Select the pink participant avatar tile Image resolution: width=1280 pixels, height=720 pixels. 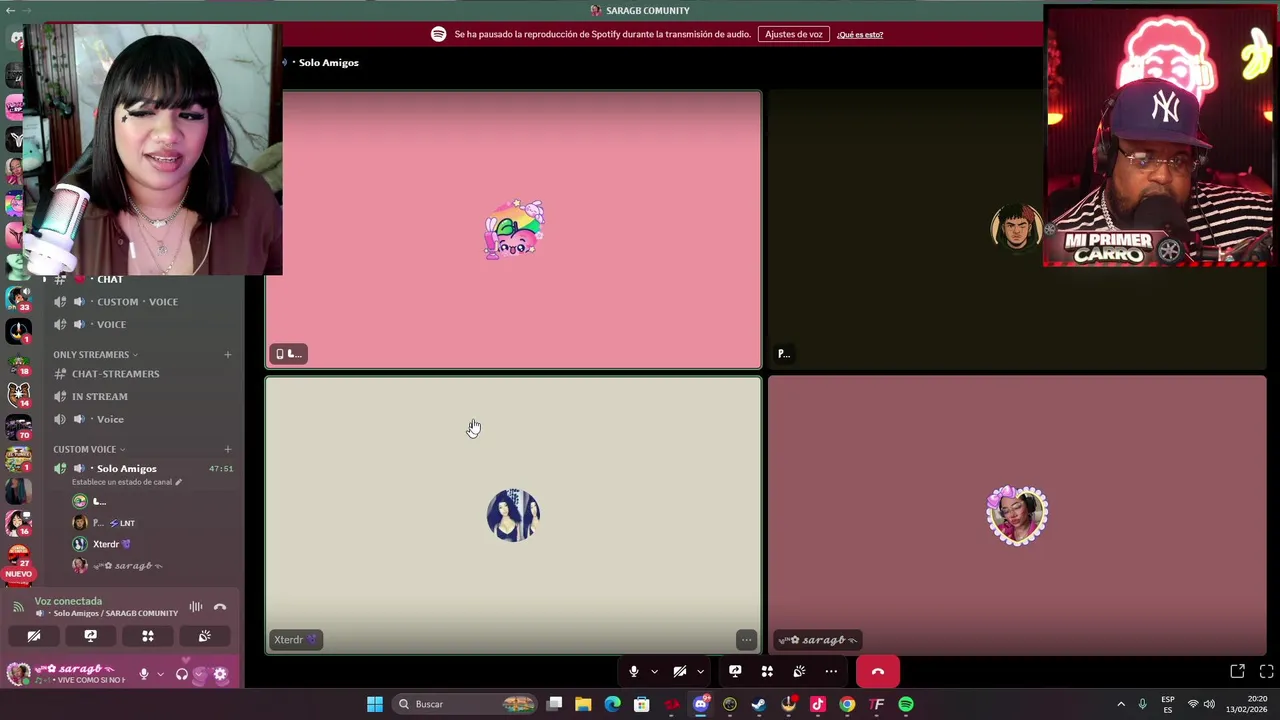tap(514, 230)
